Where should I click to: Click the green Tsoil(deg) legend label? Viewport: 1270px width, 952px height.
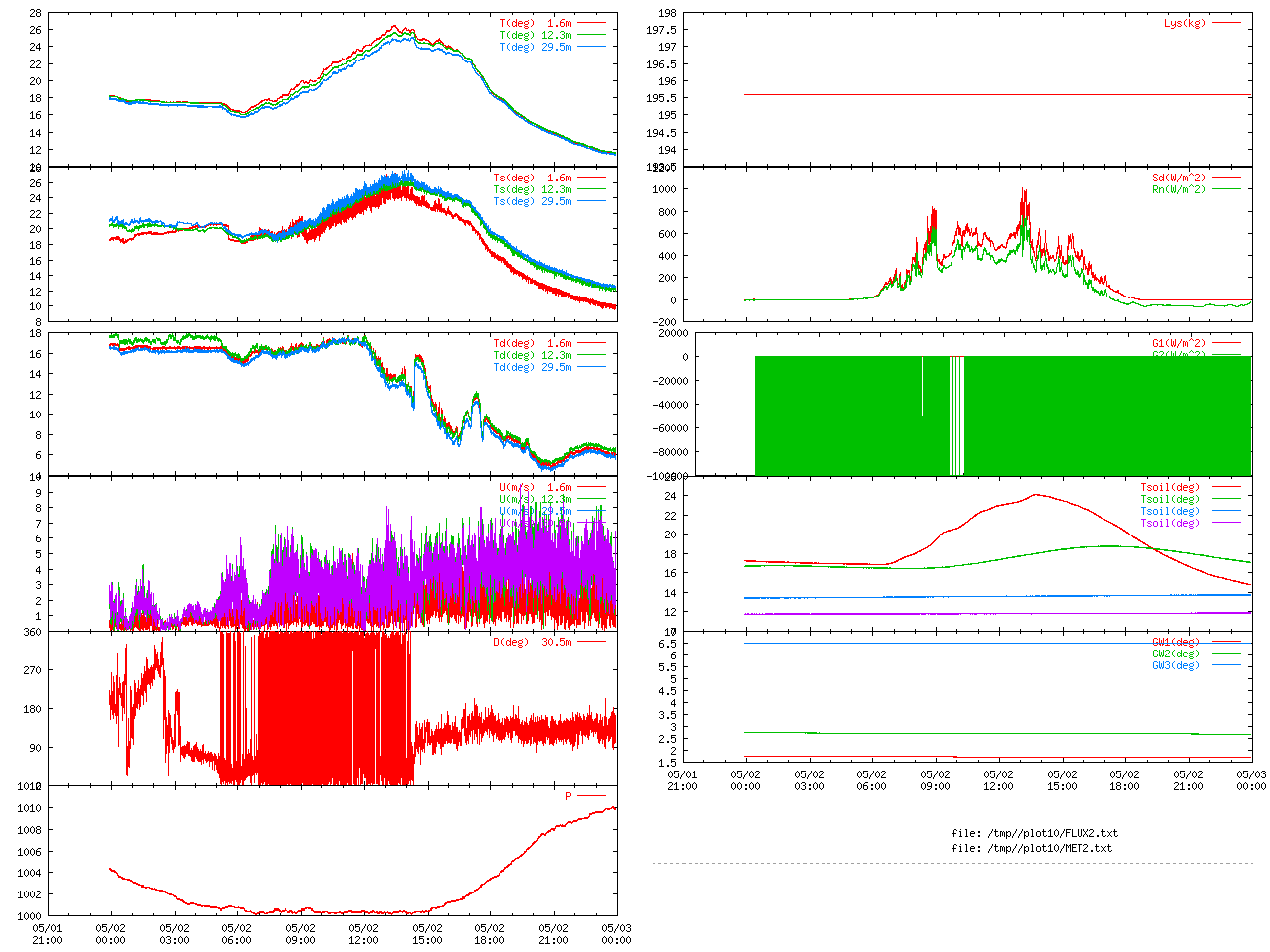[x=1170, y=499]
